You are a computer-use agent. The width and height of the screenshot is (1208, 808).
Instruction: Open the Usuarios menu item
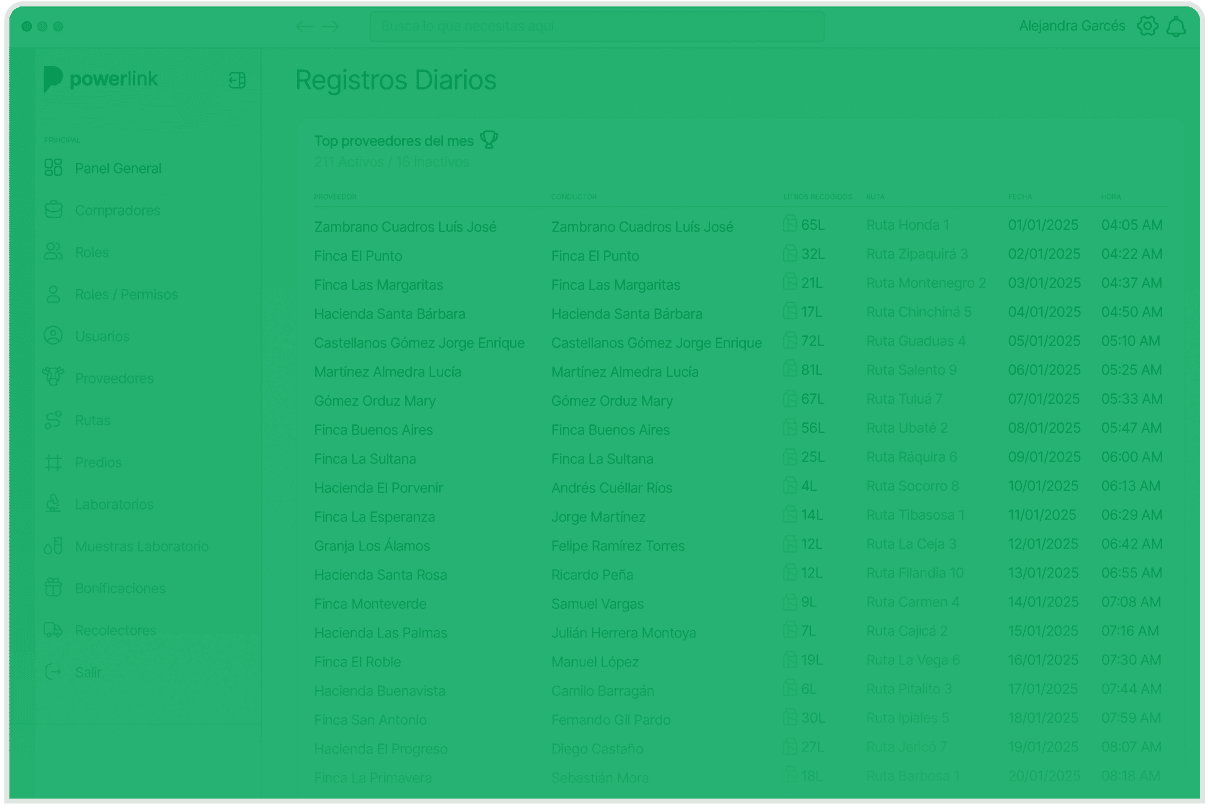[x=102, y=336]
